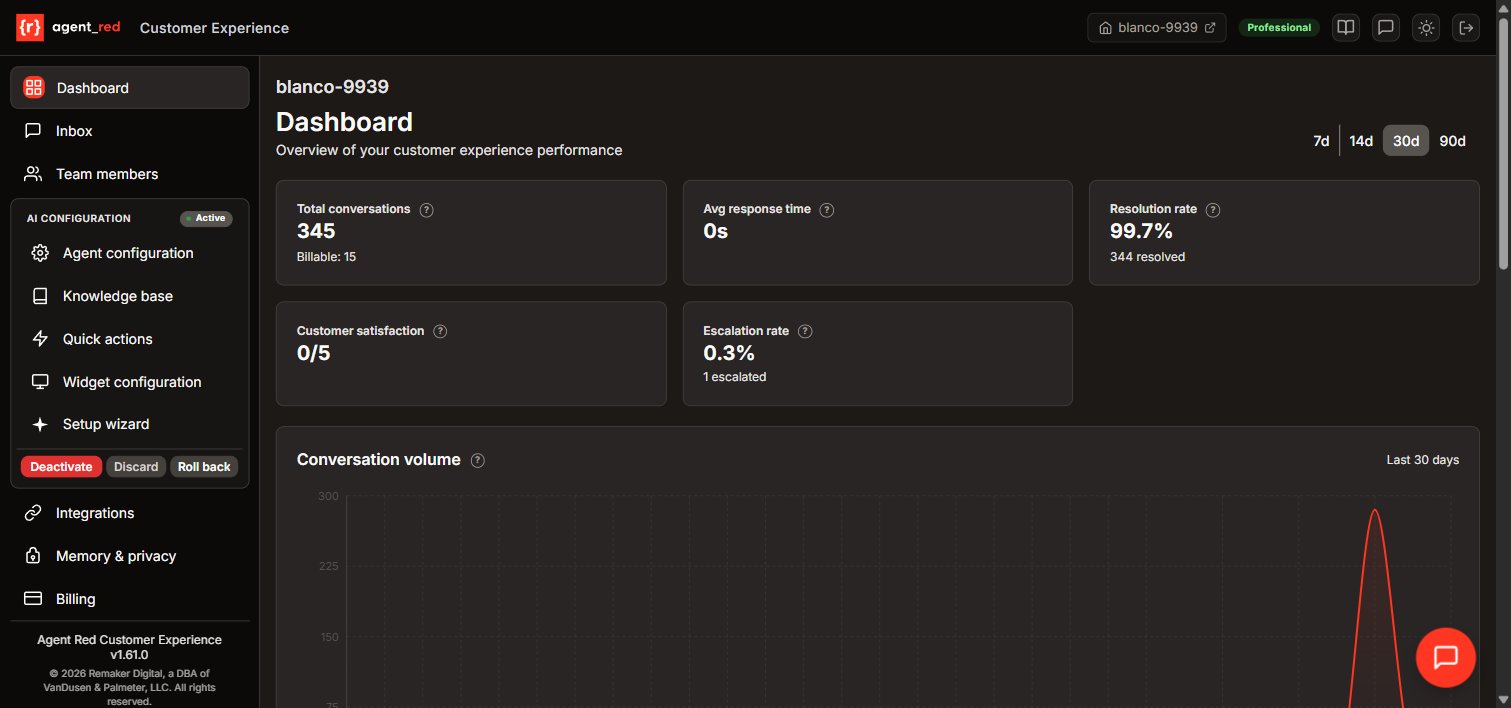The width and height of the screenshot is (1511, 708).
Task: Click the Memory & privacy lock icon
Action: coord(33,556)
